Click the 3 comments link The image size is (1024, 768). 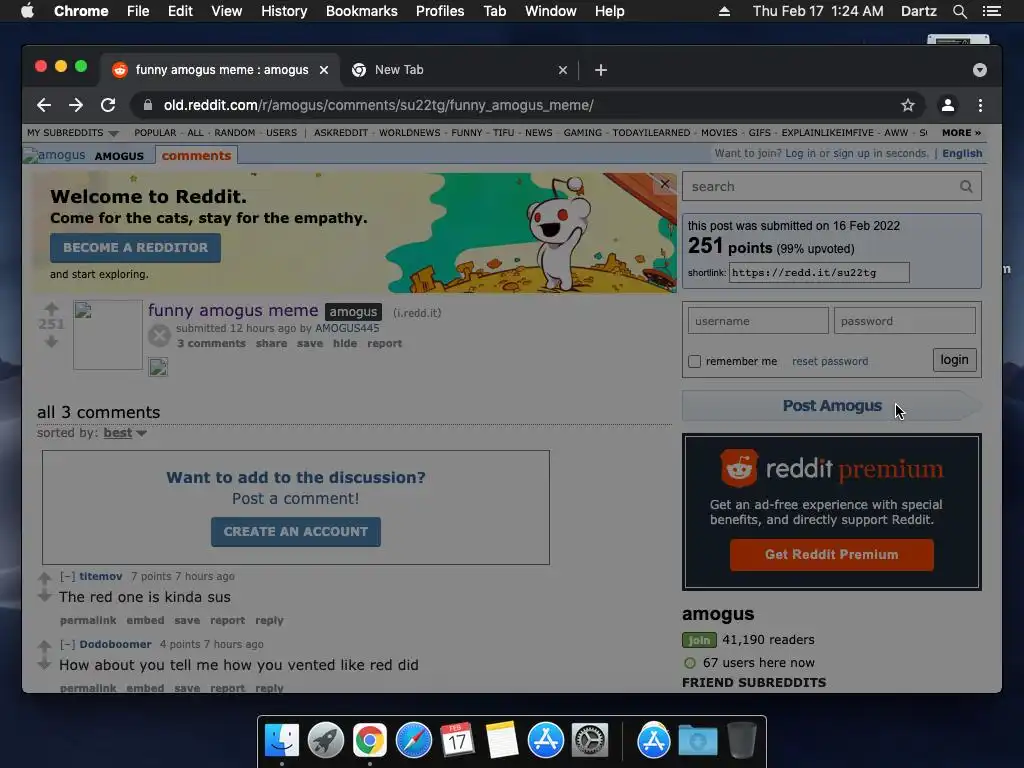[x=212, y=344]
